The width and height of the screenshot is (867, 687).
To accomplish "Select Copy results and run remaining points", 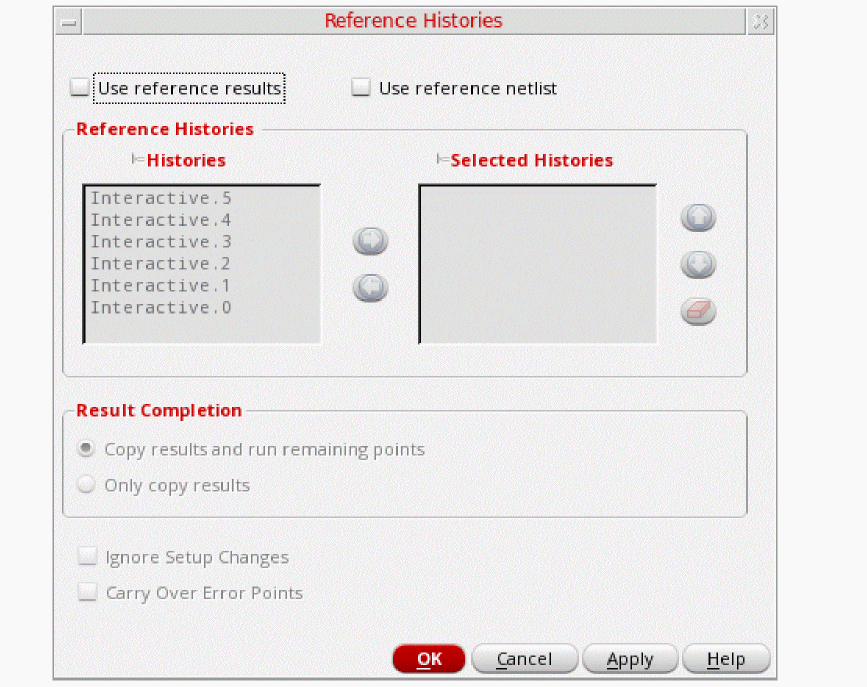I will tap(86, 449).
